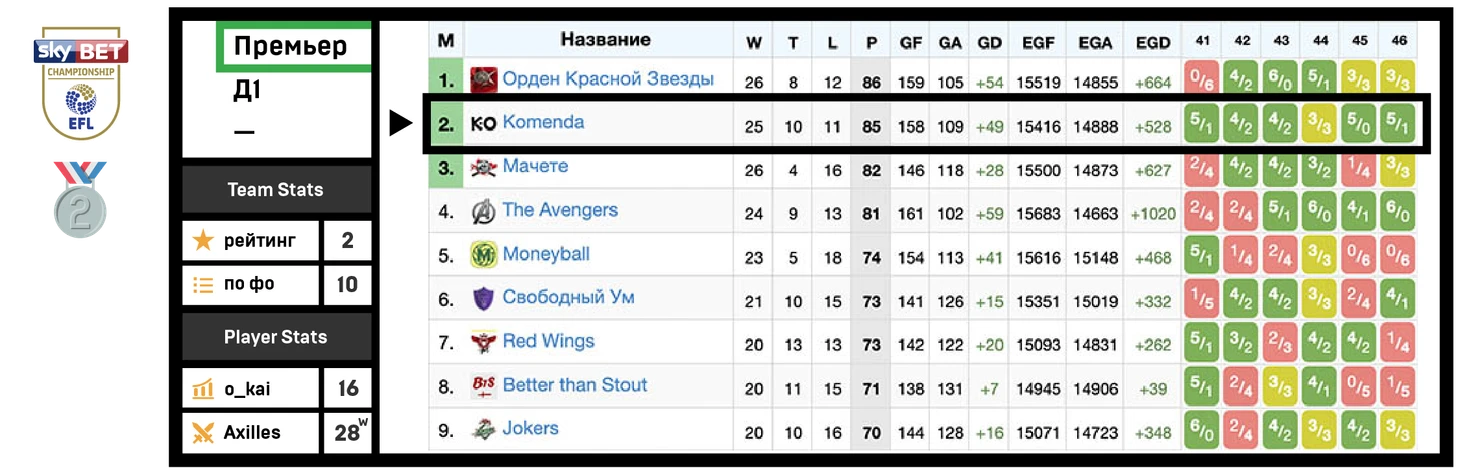Click the black arrow pointing to Komenda row

tap(400, 123)
